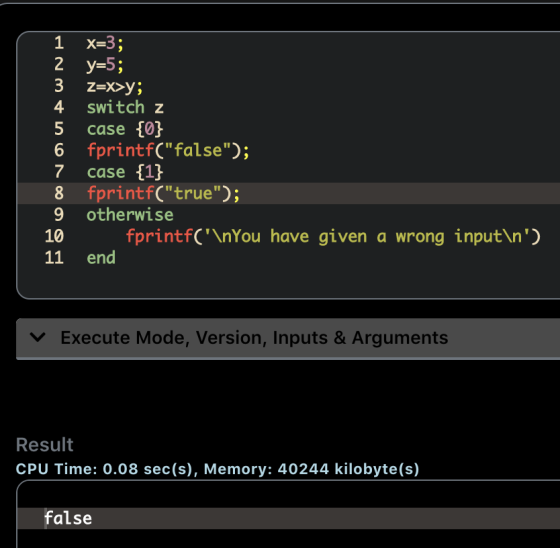
Task: Click line number 8 in gutter
Action: tap(59, 193)
